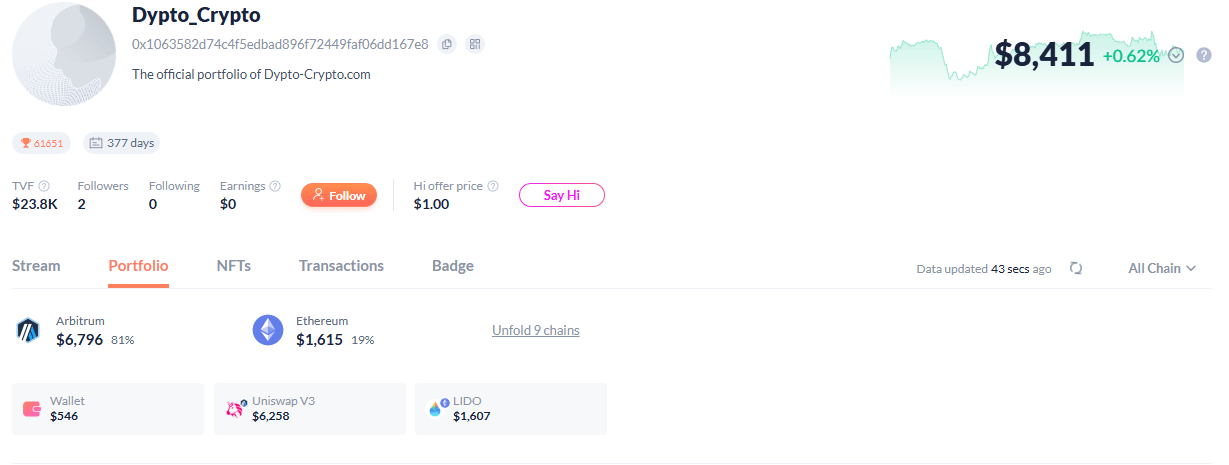
Task: Expand the portfolio value change chevron
Action: coord(1176,55)
